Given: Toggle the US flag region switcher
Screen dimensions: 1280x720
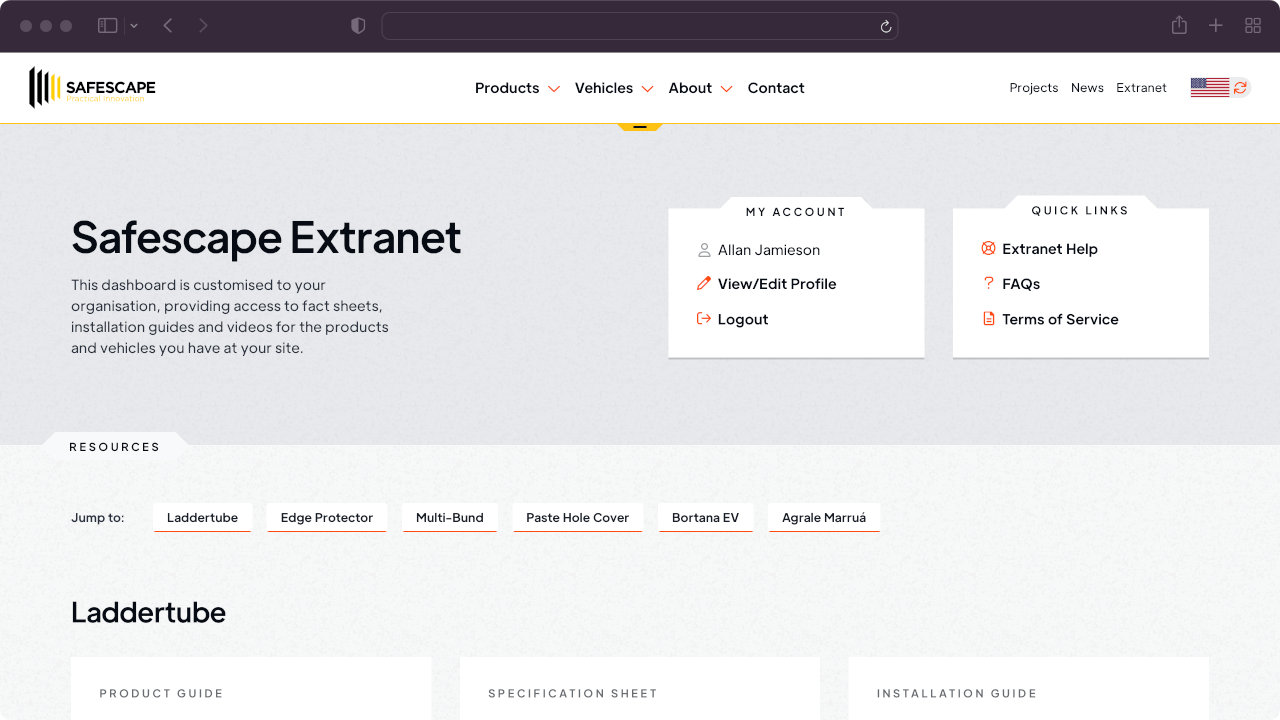Looking at the screenshot, I should [1219, 88].
